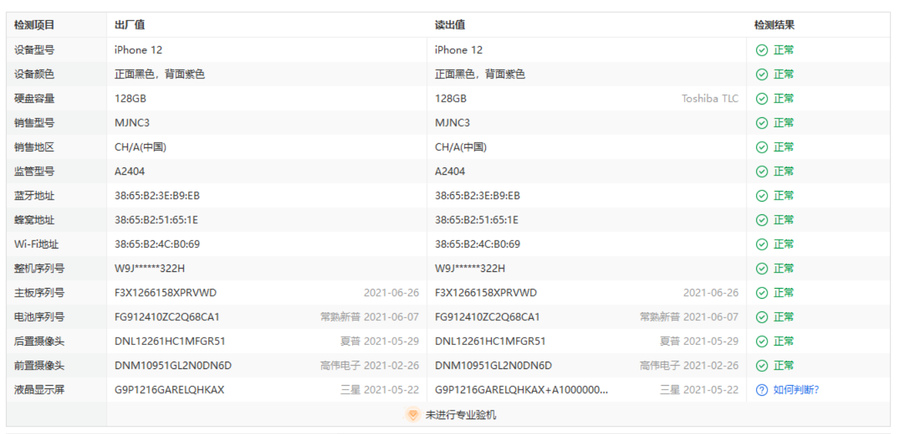Select the 硬盘容量 row label
Viewport: 900px width, 434px height.
[x=34, y=99]
